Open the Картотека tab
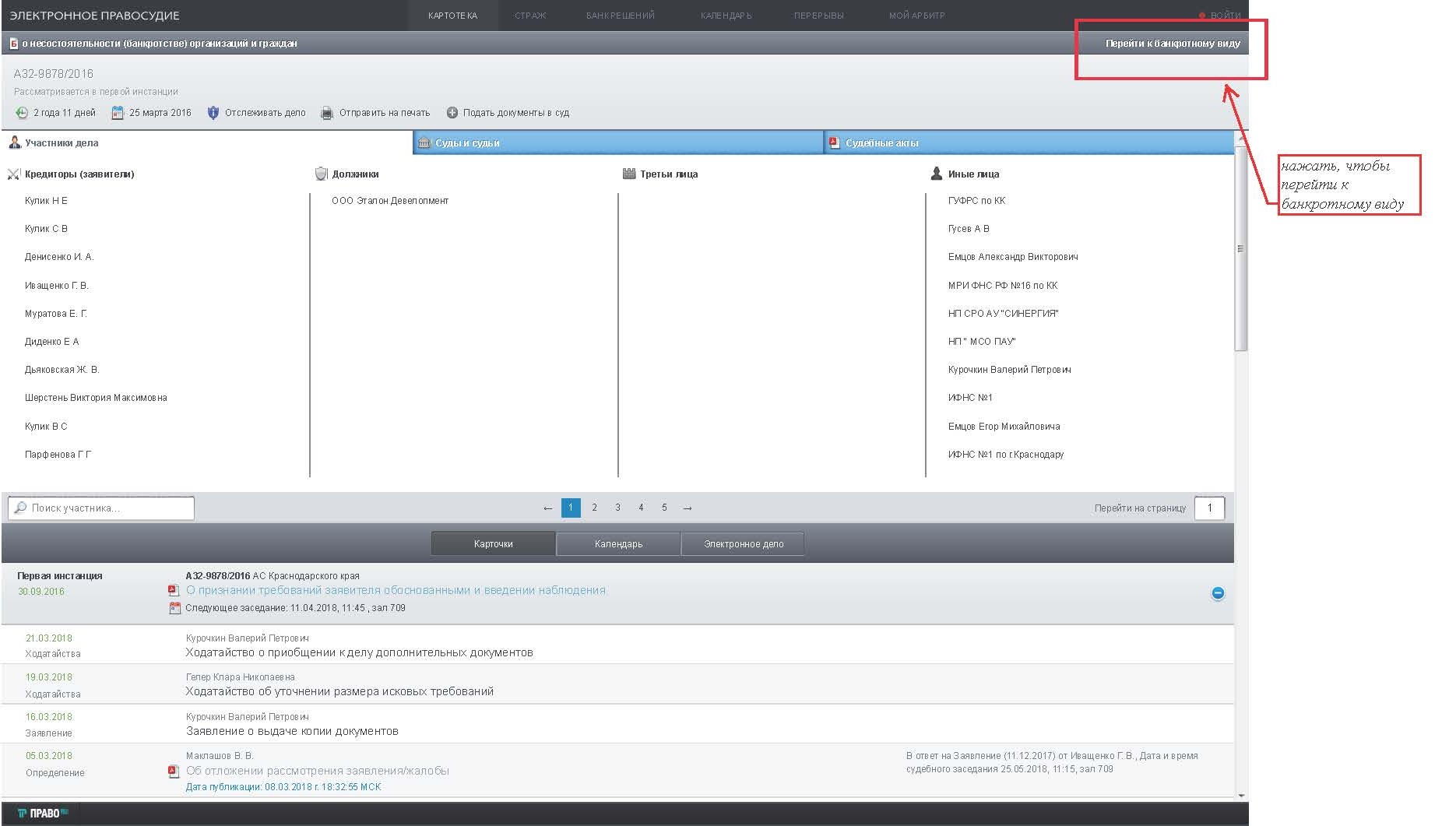 [x=452, y=16]
